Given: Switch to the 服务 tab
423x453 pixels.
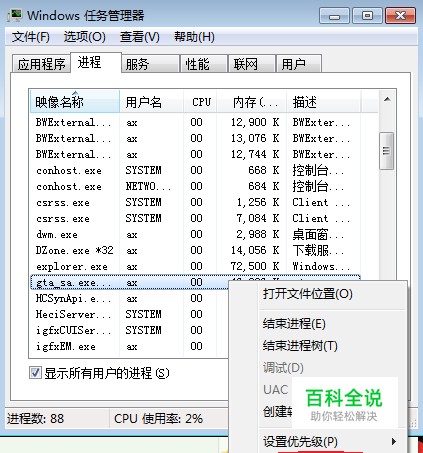Looking at the screenshot, I should [x=150, y=64].
